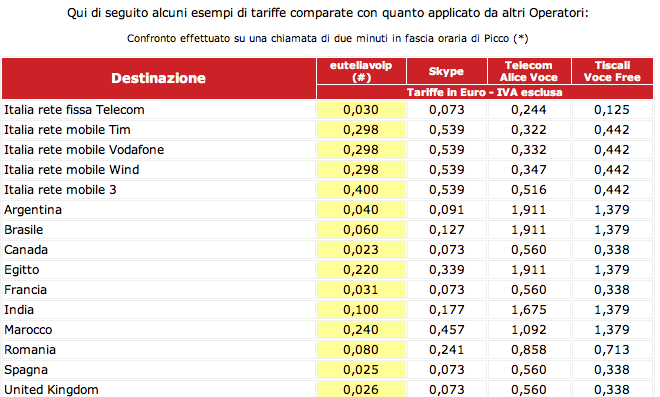
Task: Click the Tiscali Voce Free column header
Action: coord(612,71)
